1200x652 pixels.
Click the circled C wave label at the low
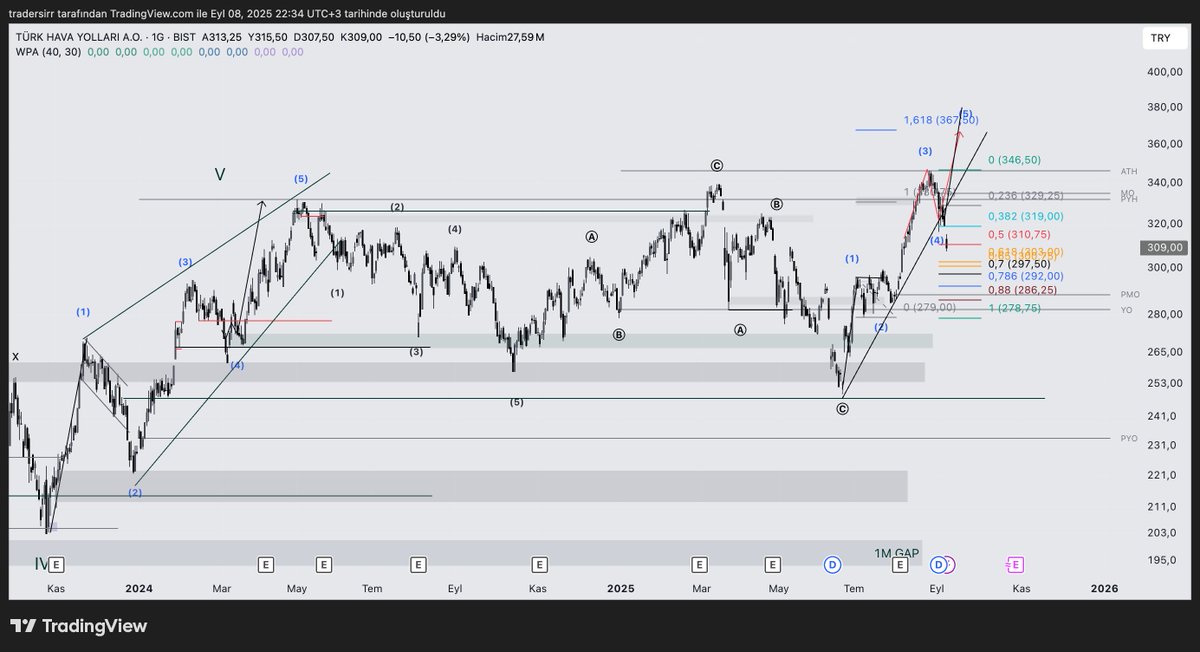coord(842,408)
